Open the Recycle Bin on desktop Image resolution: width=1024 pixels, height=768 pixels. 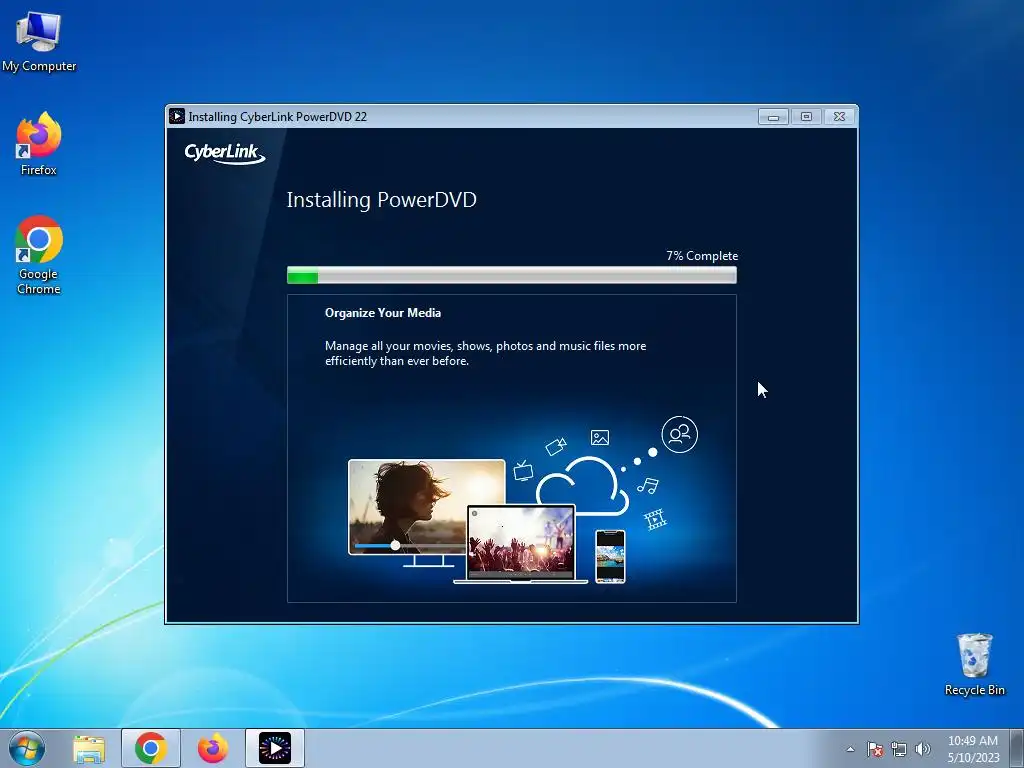point(974,665)
